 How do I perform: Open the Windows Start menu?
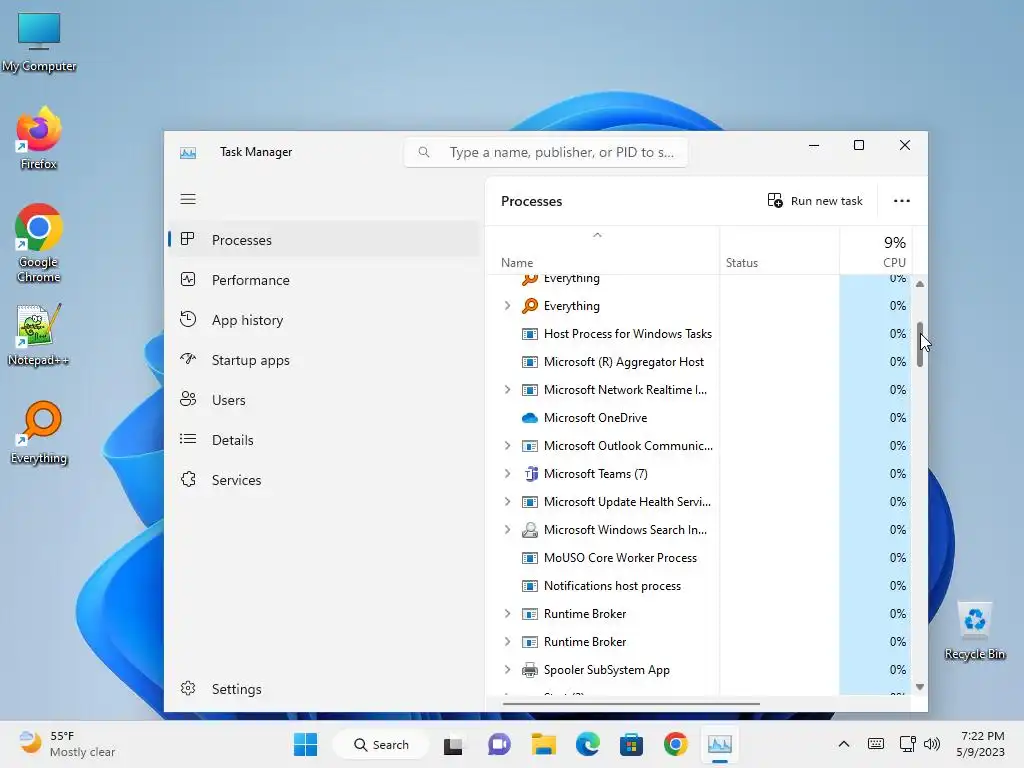306,744
